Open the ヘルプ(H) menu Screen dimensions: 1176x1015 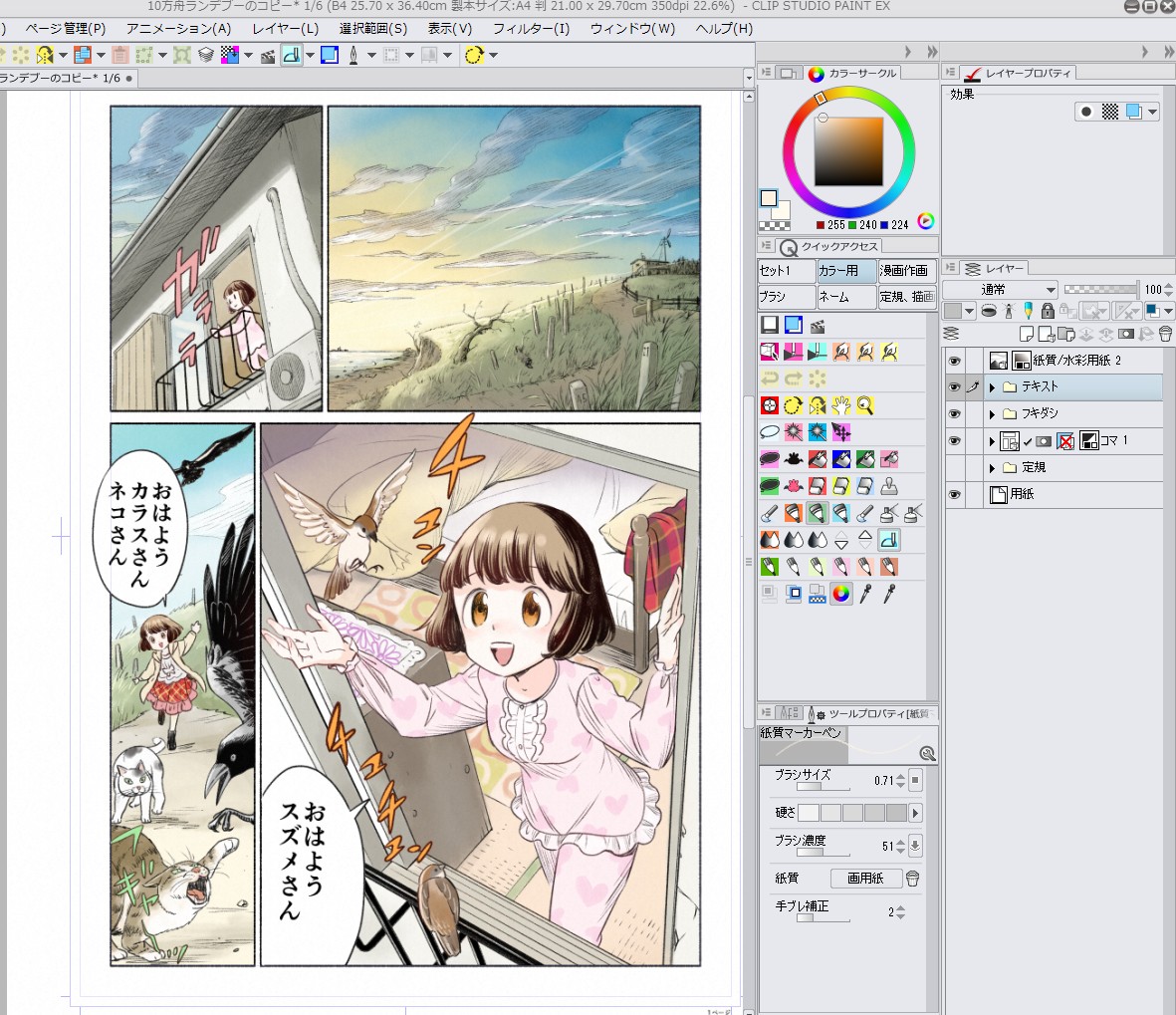click(x=724, y=29)
